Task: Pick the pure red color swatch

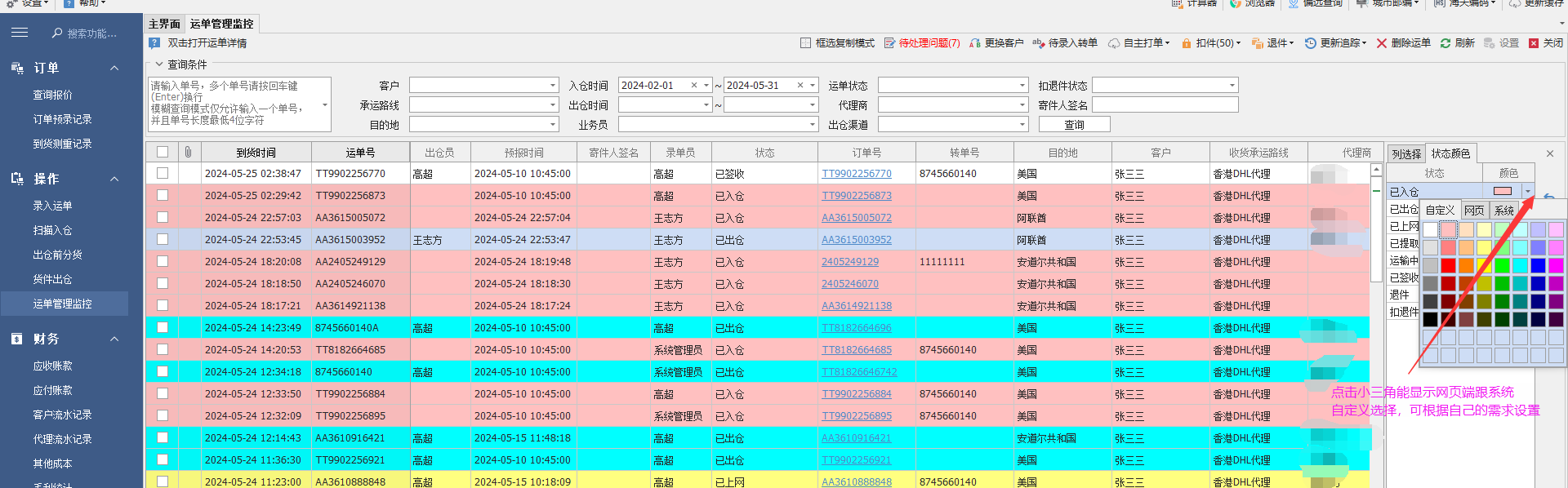Action: click(x=1448, y=265)
